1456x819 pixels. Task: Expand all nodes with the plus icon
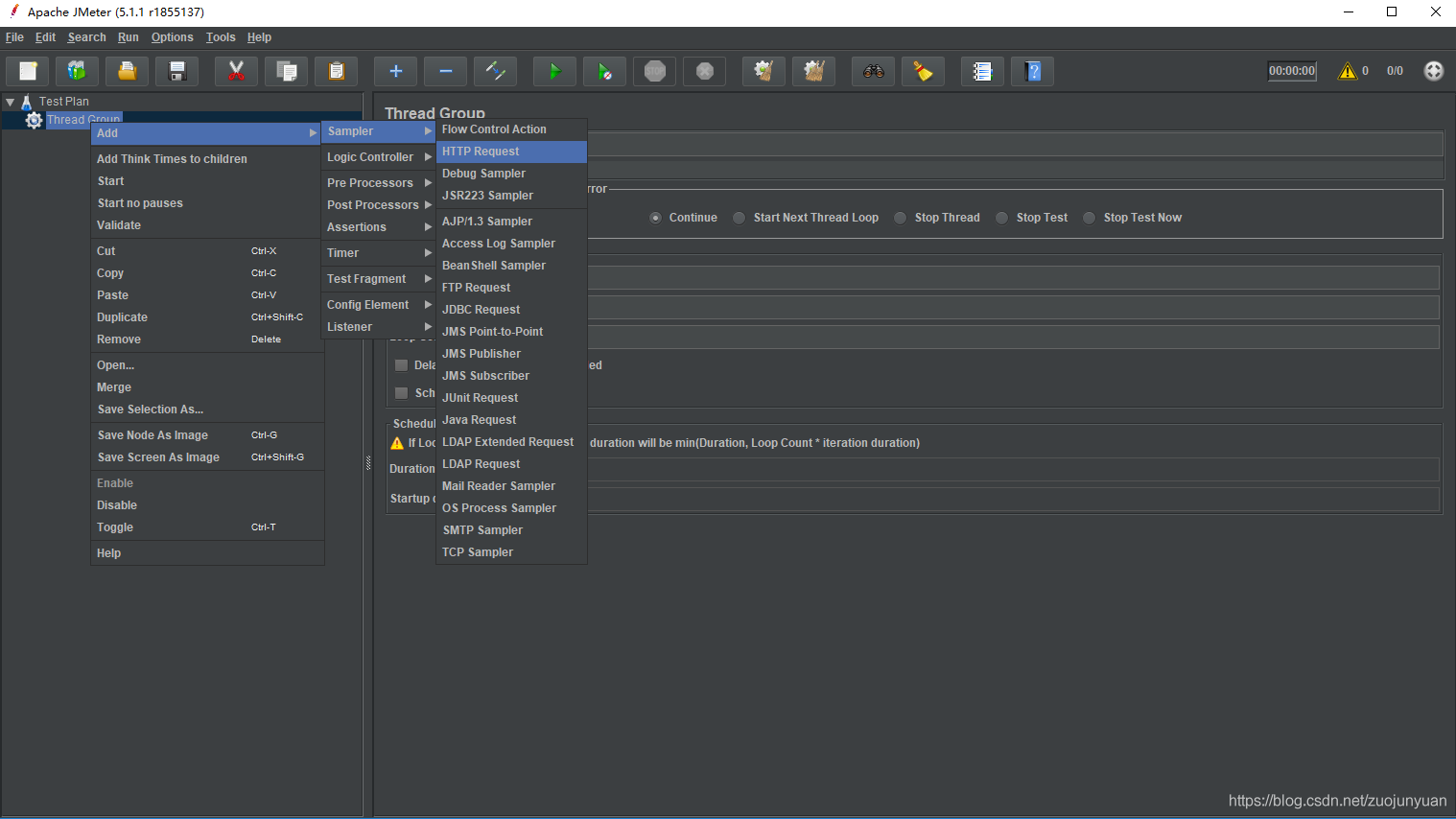[x=395, y=71]
